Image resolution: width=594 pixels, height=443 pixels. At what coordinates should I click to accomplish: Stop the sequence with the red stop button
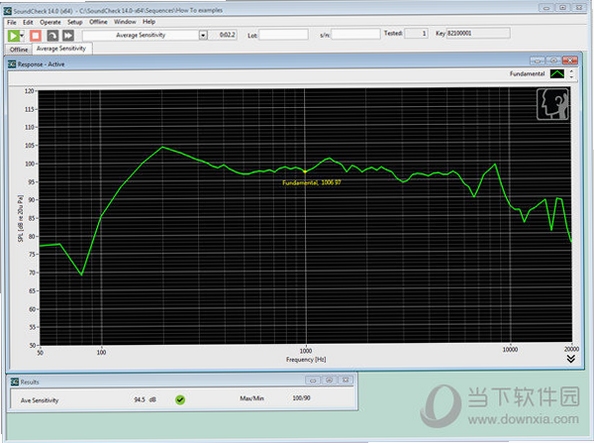(36, 36)
